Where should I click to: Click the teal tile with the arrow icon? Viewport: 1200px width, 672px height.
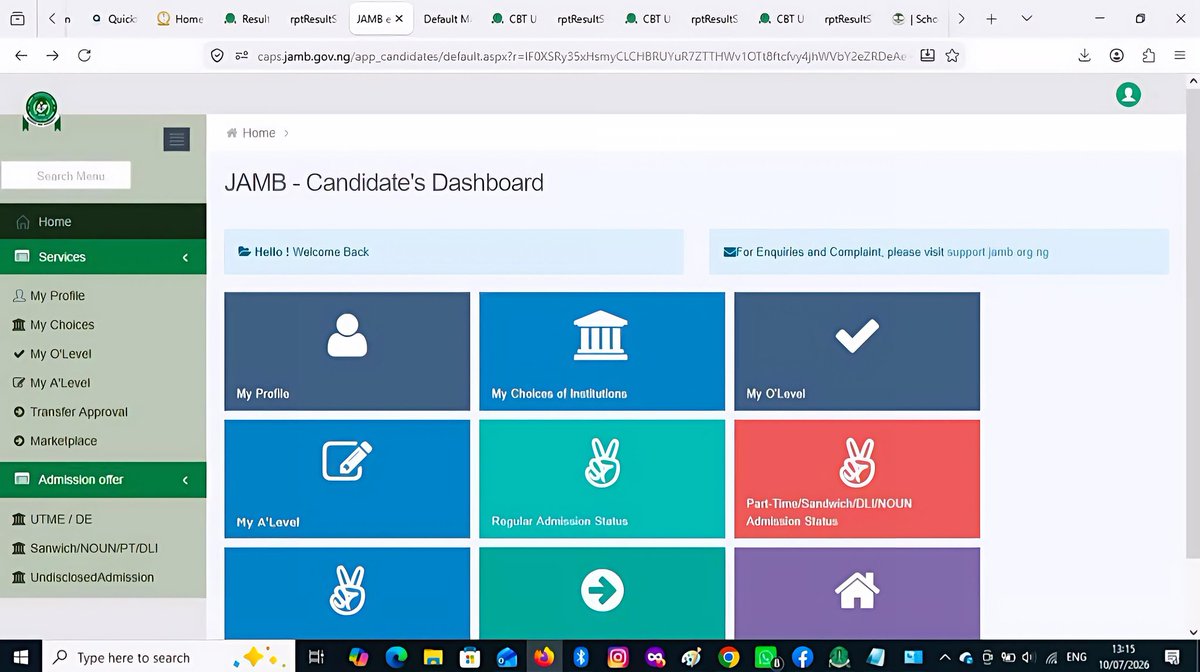coord(602,593)
